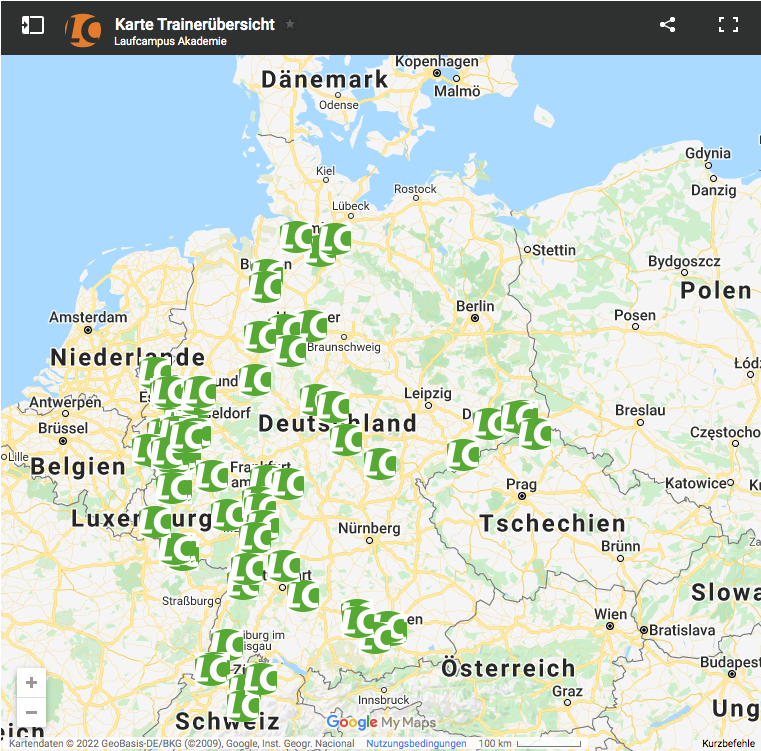Select leftmost LC marker of Hamburg cluster
Viewport: 761px width, 751px height.
pos(296,237)
